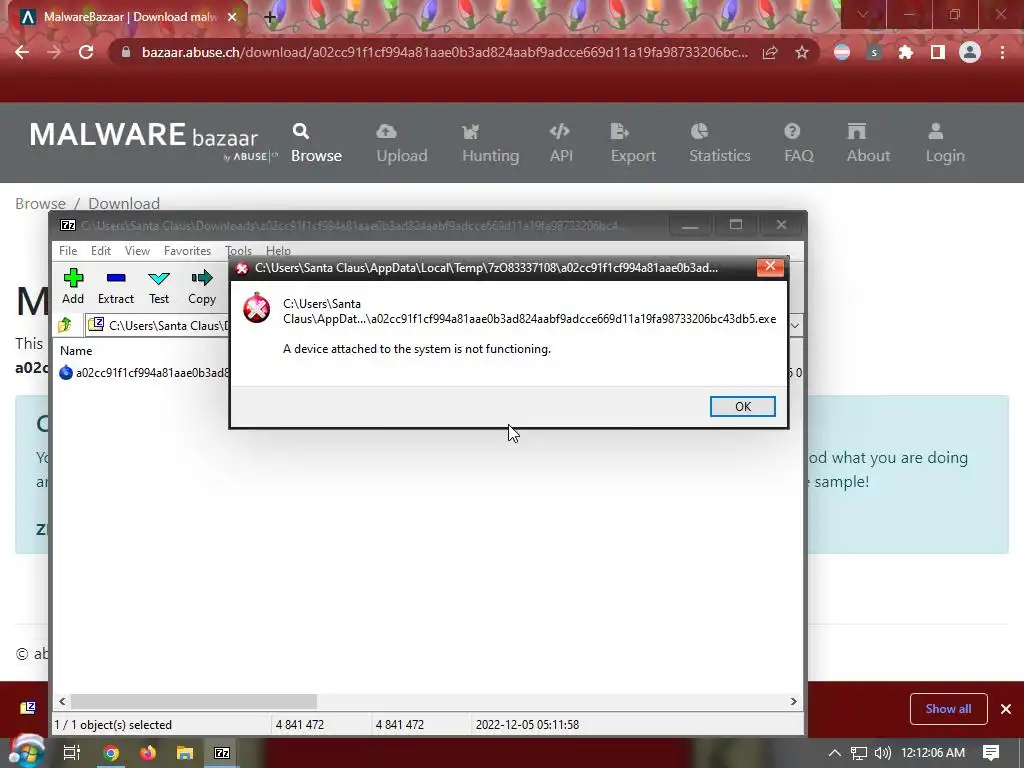The width and height of the screenshot is (1024, 768).
Task: Click the taskbar clock 12:12:06 AM
Action: tap(933, 753)
